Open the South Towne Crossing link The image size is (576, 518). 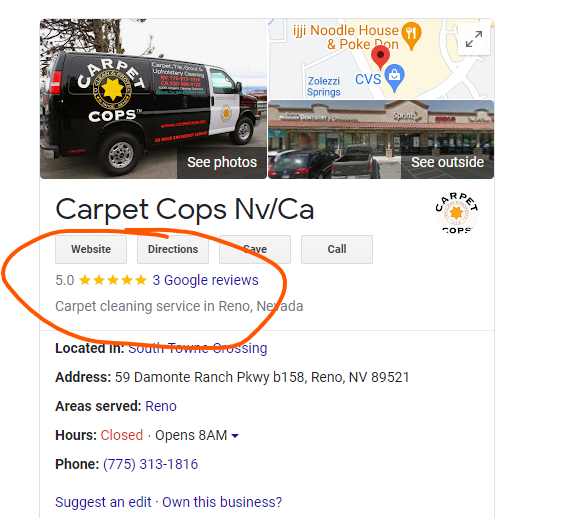tap(197, 348)
